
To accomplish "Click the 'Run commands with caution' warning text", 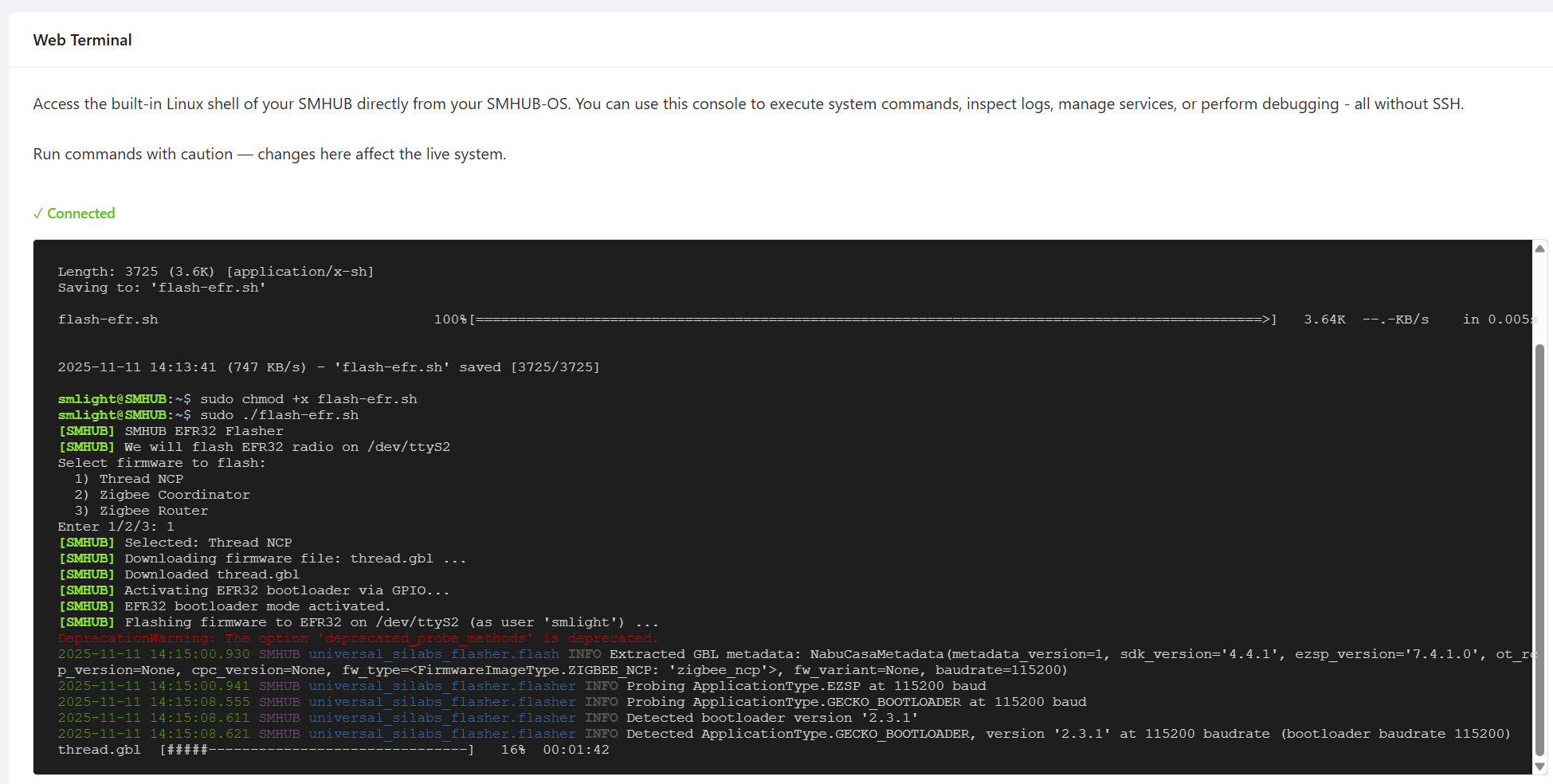I will (x=269, y=154).
